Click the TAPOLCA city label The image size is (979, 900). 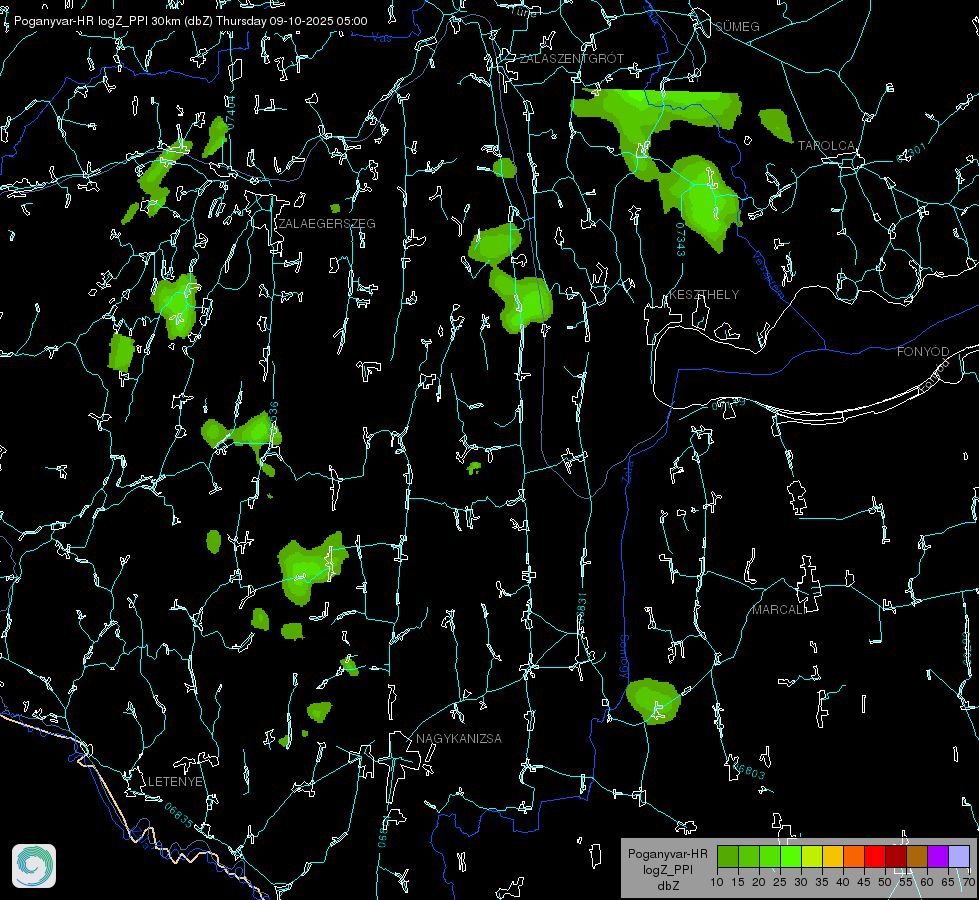[x=827, y=146]
